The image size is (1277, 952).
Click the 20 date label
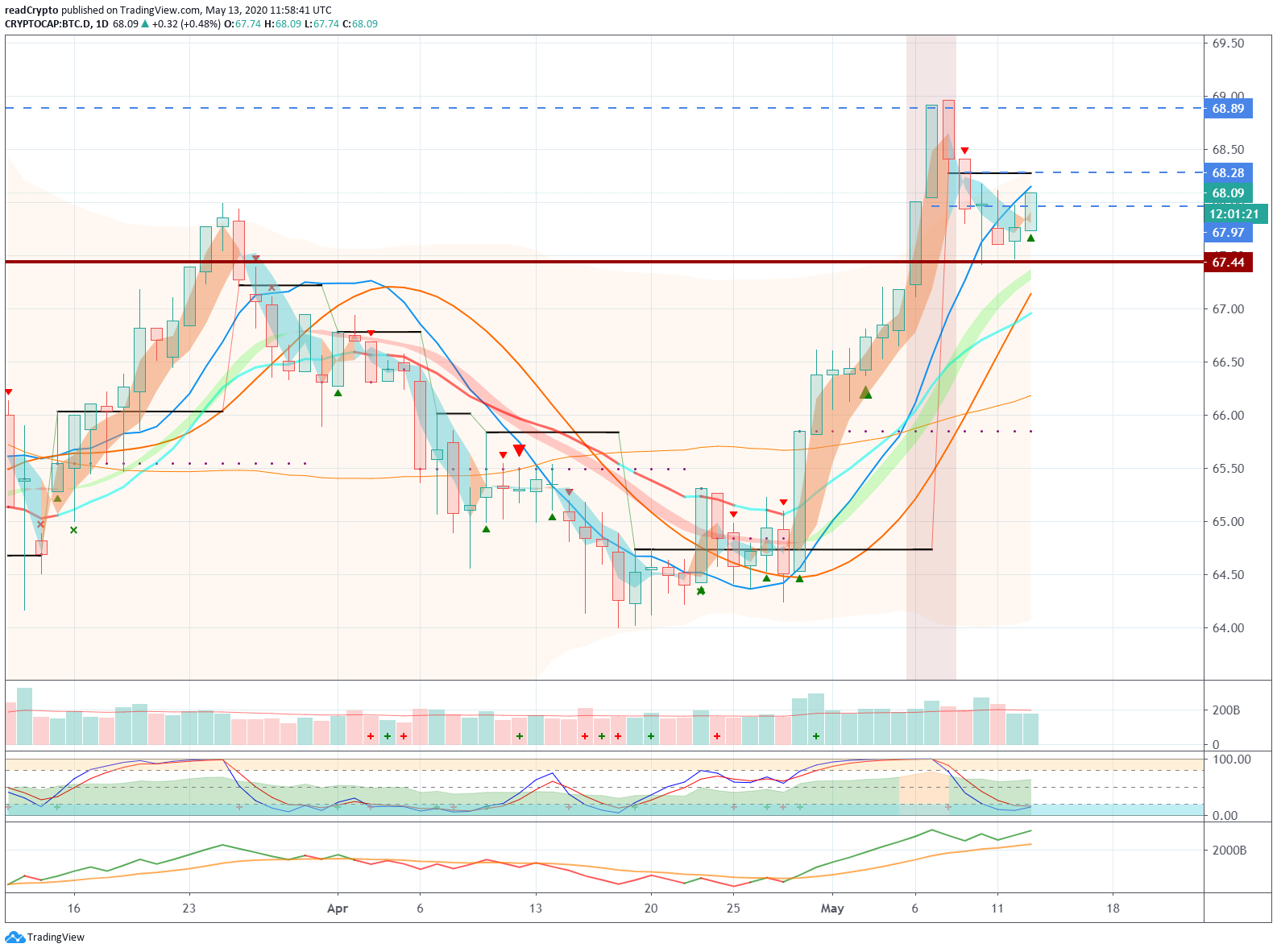point(651,909)
